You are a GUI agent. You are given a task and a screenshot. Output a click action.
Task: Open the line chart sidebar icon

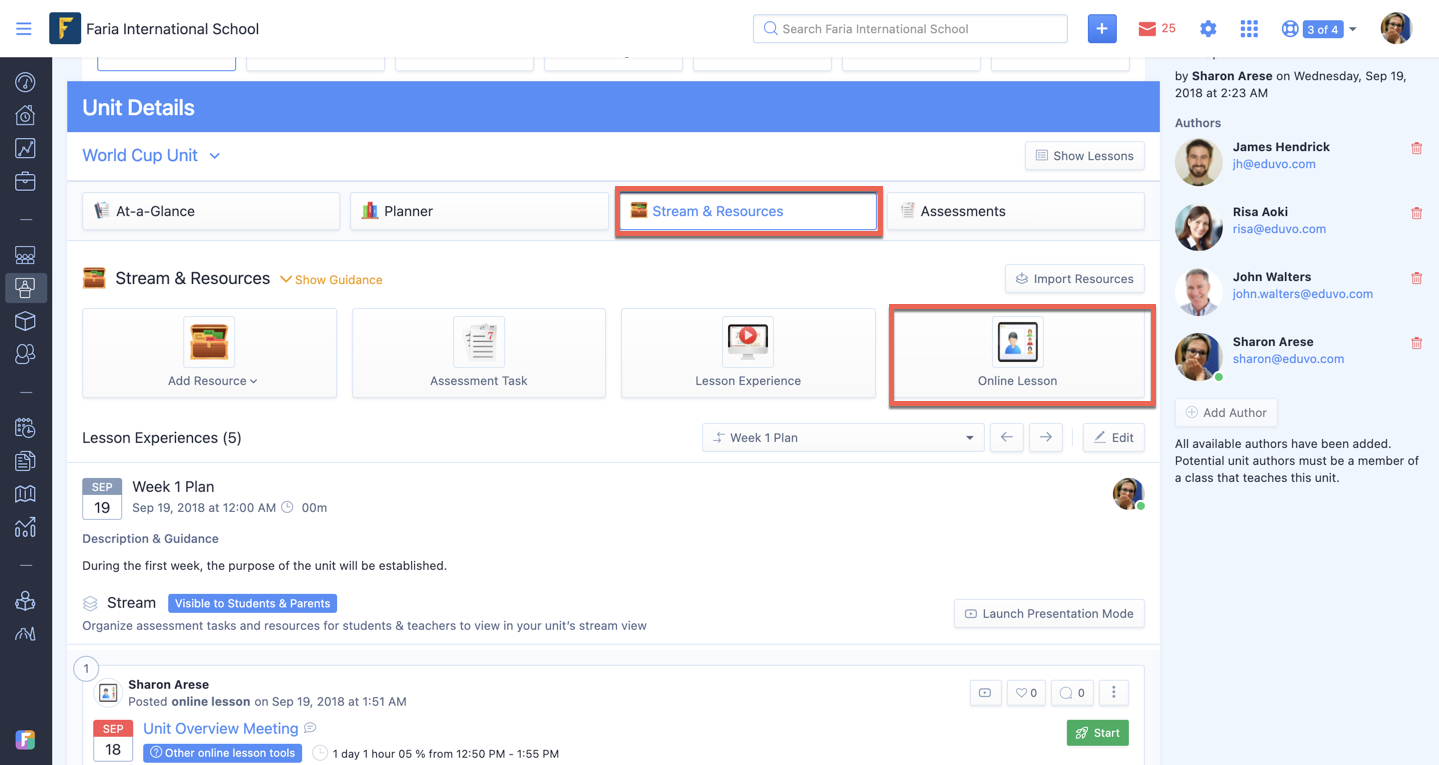click(x=25, y=148)
